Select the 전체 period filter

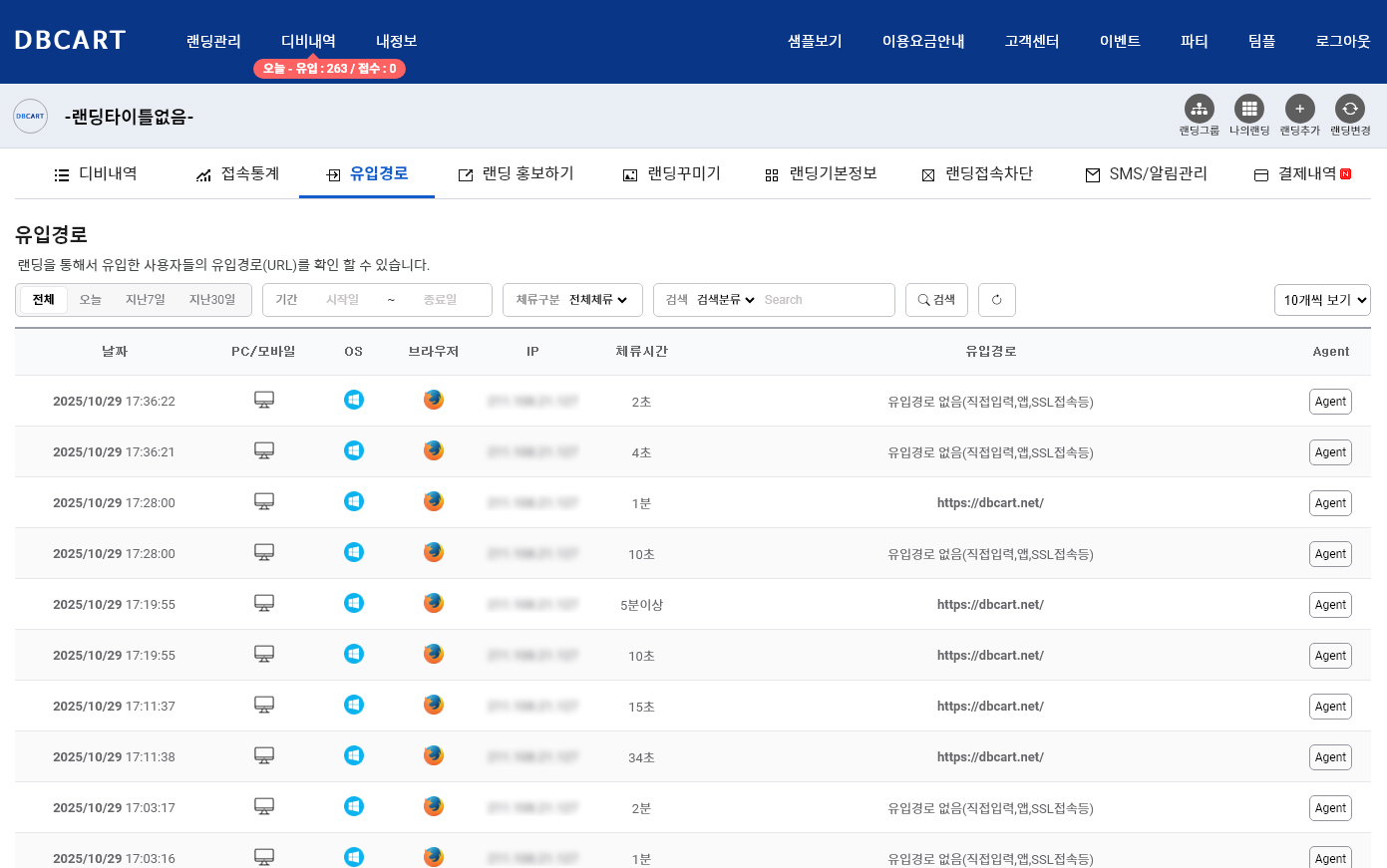point(44,300)
